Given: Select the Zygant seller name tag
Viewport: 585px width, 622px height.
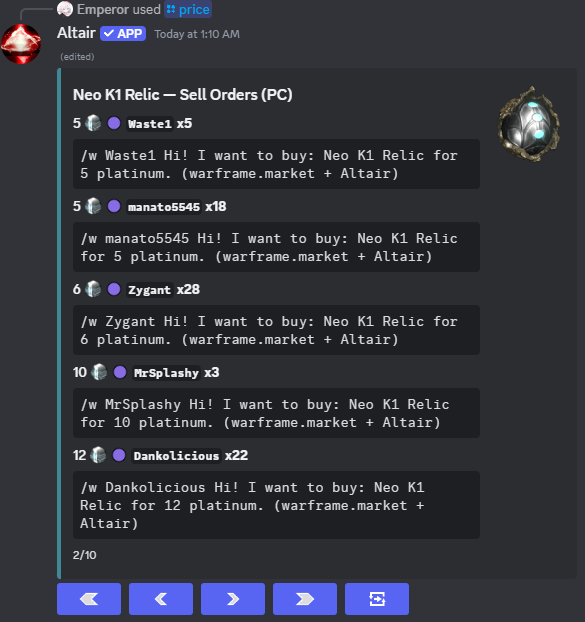Looking at the screenshot, I should tap(150, 290).
